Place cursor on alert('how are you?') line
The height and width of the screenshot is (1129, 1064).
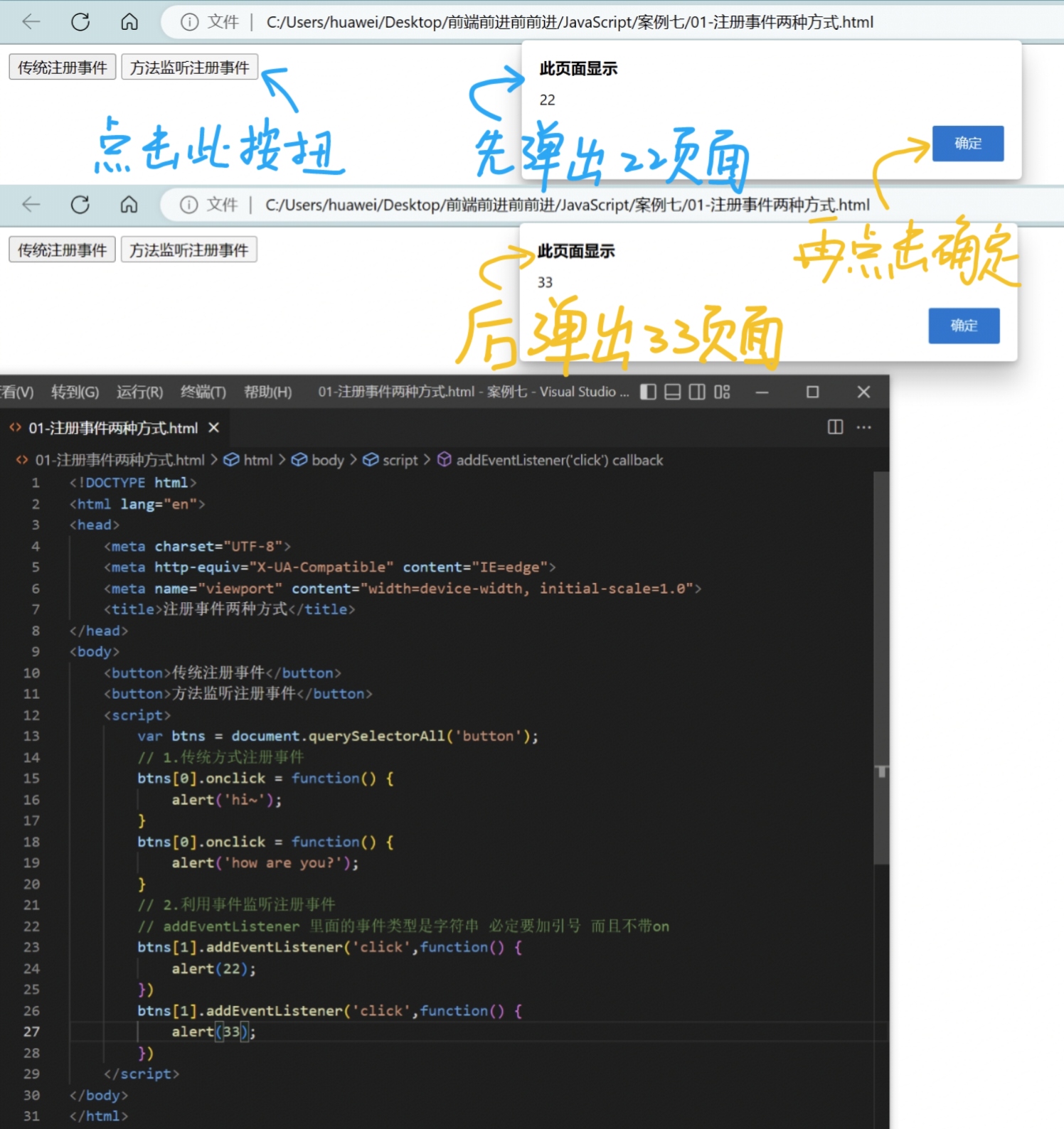coord(265,863)
